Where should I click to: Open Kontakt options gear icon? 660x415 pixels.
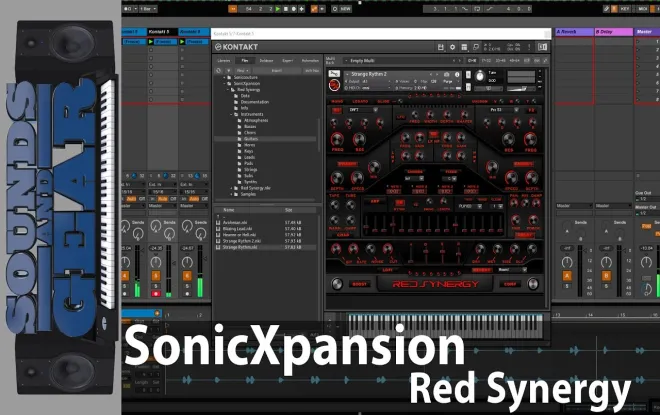[452, 47]
